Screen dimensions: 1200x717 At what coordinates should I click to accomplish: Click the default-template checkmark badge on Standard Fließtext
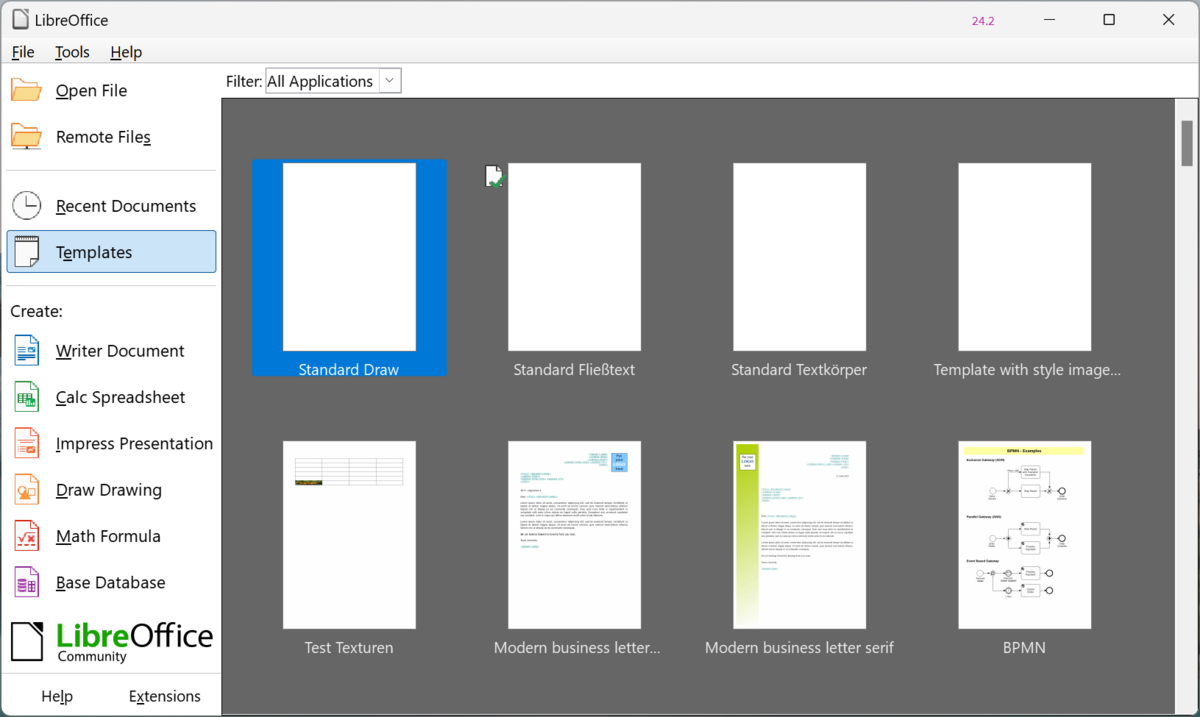[495, 178]
